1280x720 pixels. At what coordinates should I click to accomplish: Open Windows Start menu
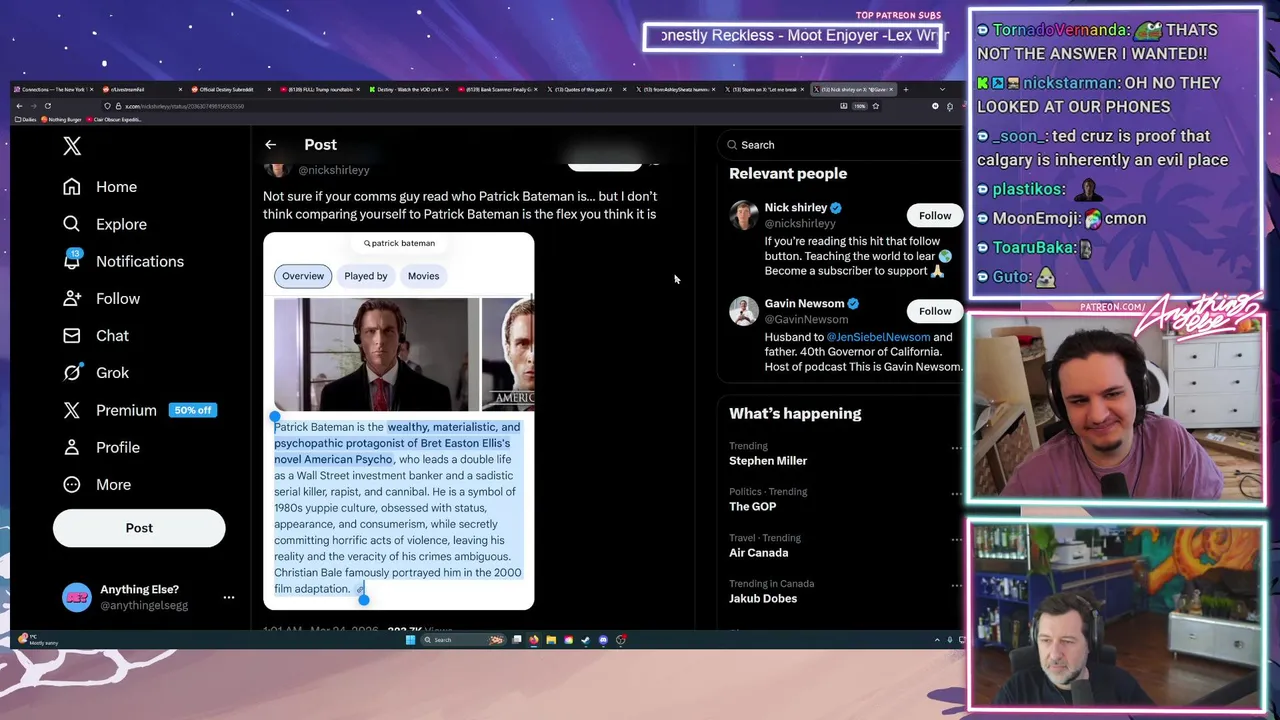point(410,640)
